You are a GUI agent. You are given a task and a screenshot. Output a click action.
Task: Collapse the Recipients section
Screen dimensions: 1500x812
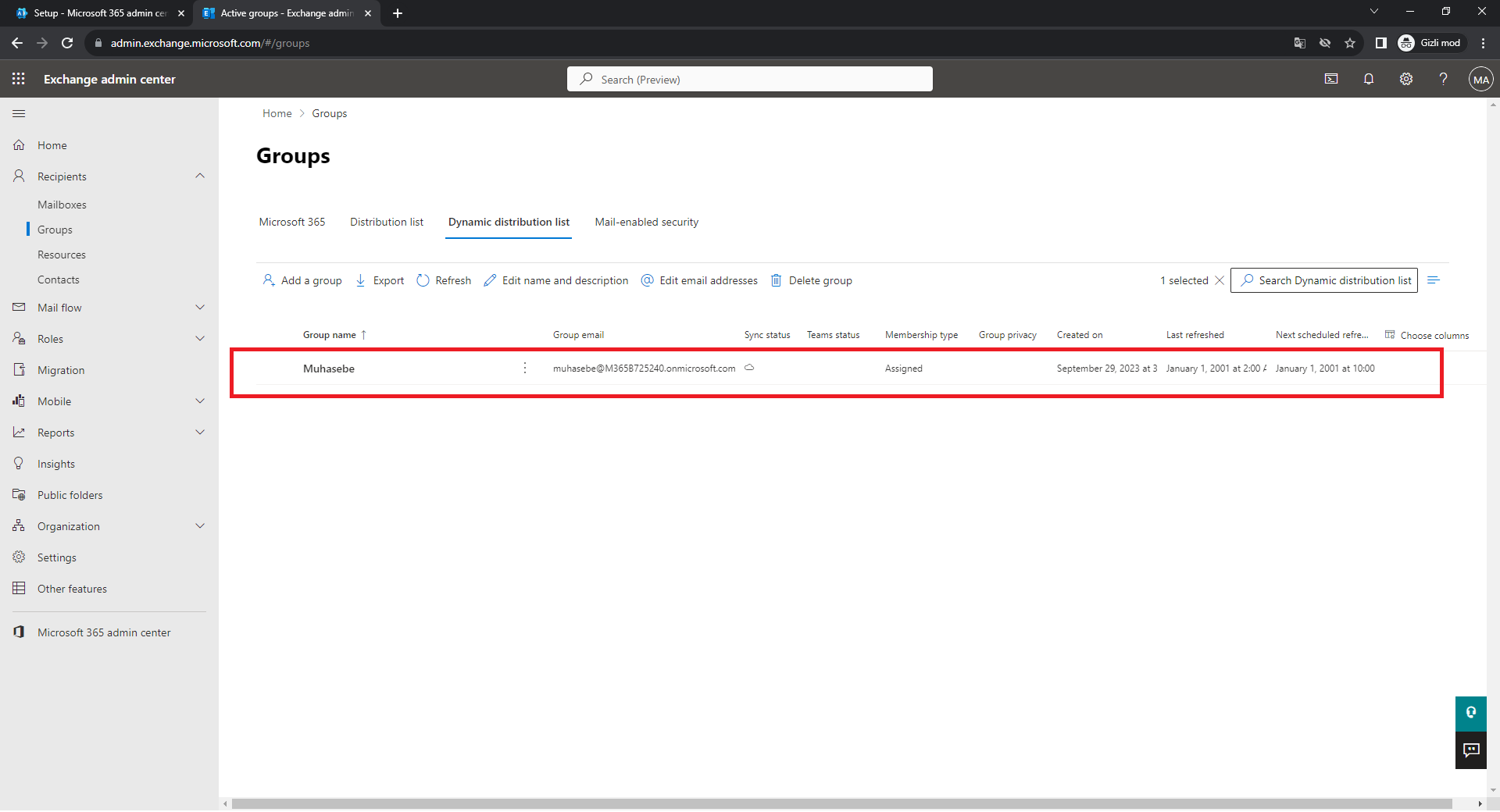point(200,176)
